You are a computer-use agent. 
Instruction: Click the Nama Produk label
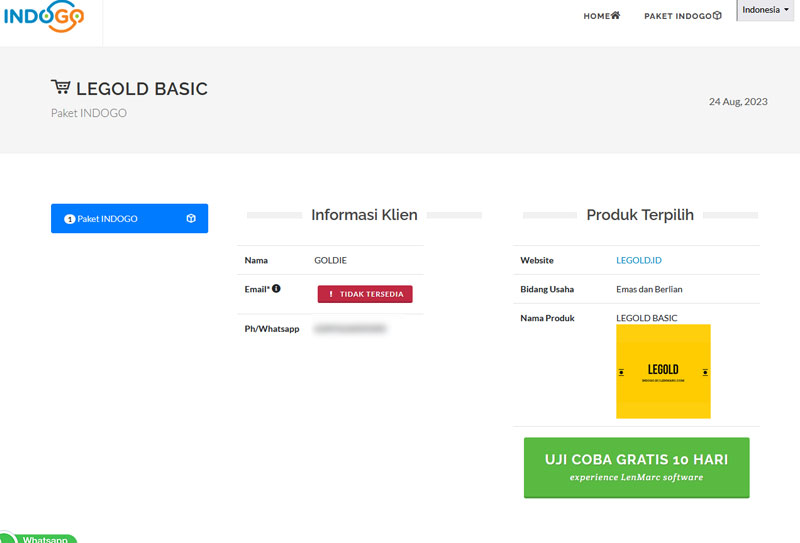(x=547, y=318)
